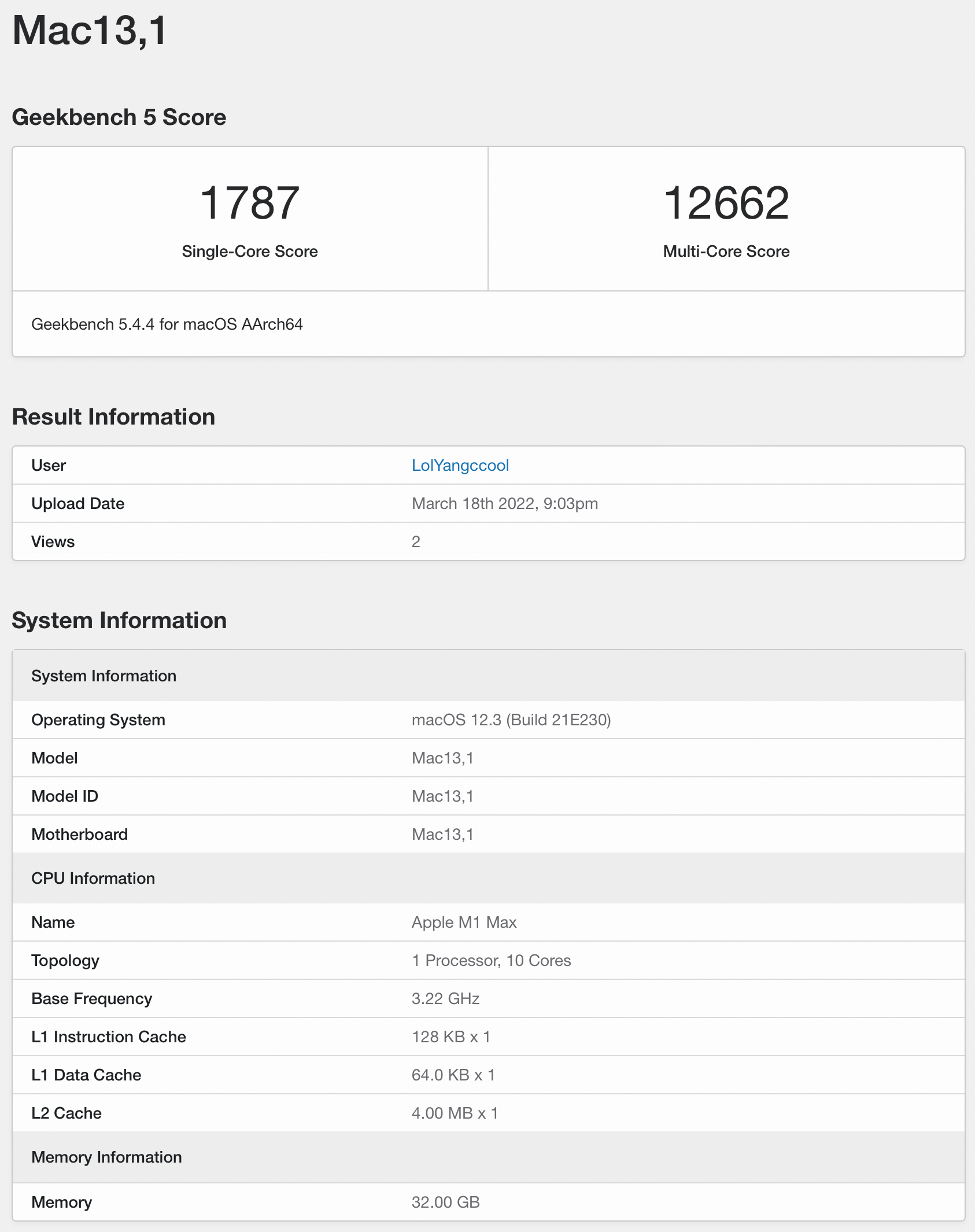Image resolution: width=975 pixels, height=1232 pixels.
Task: Select the Motherboard row
Action: [x=444, y=834]
